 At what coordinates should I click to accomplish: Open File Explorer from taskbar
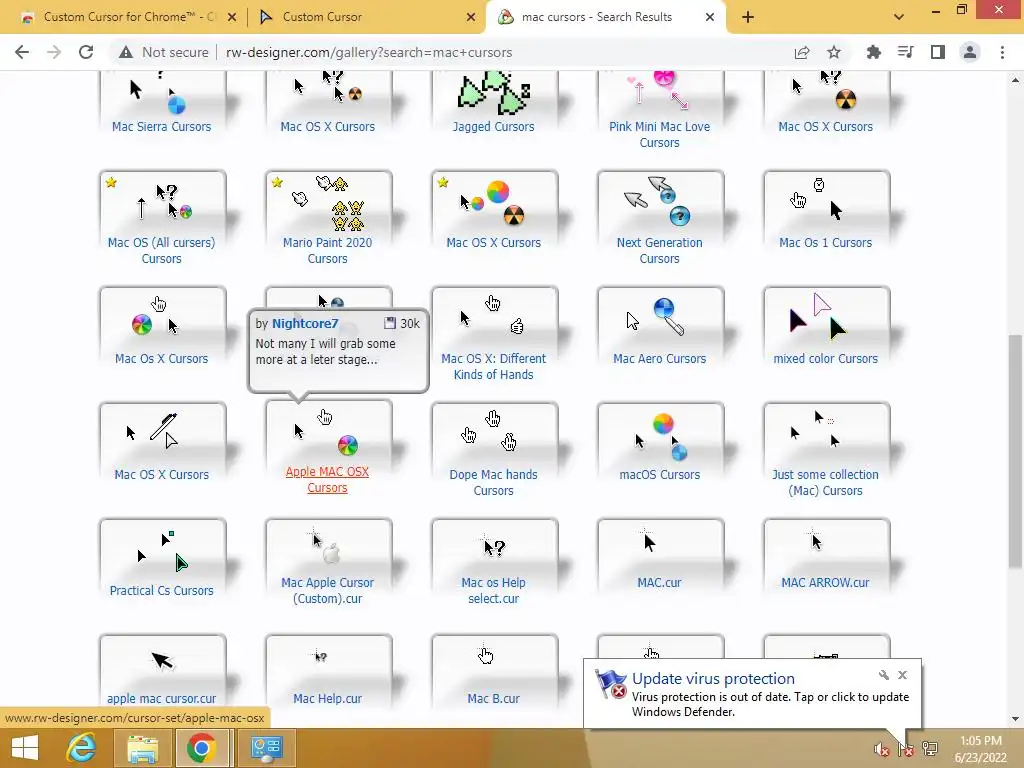tap(142, 748)
